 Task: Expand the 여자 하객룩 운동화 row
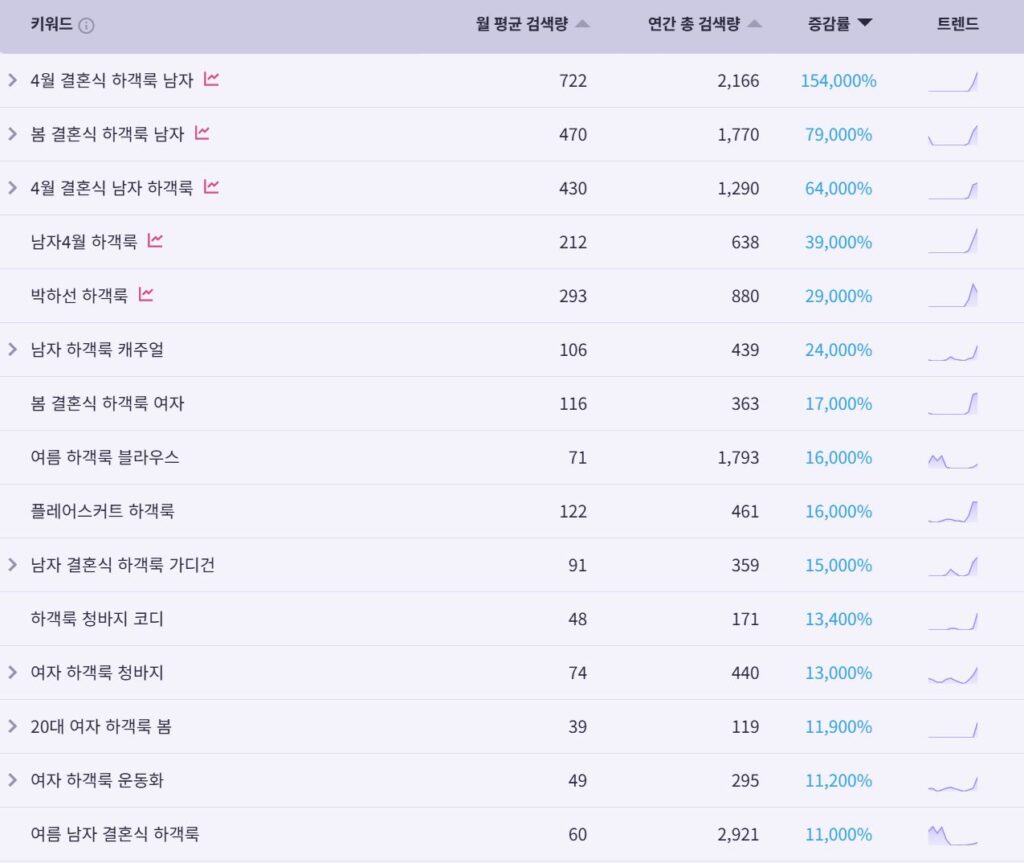tap(12, 780)
